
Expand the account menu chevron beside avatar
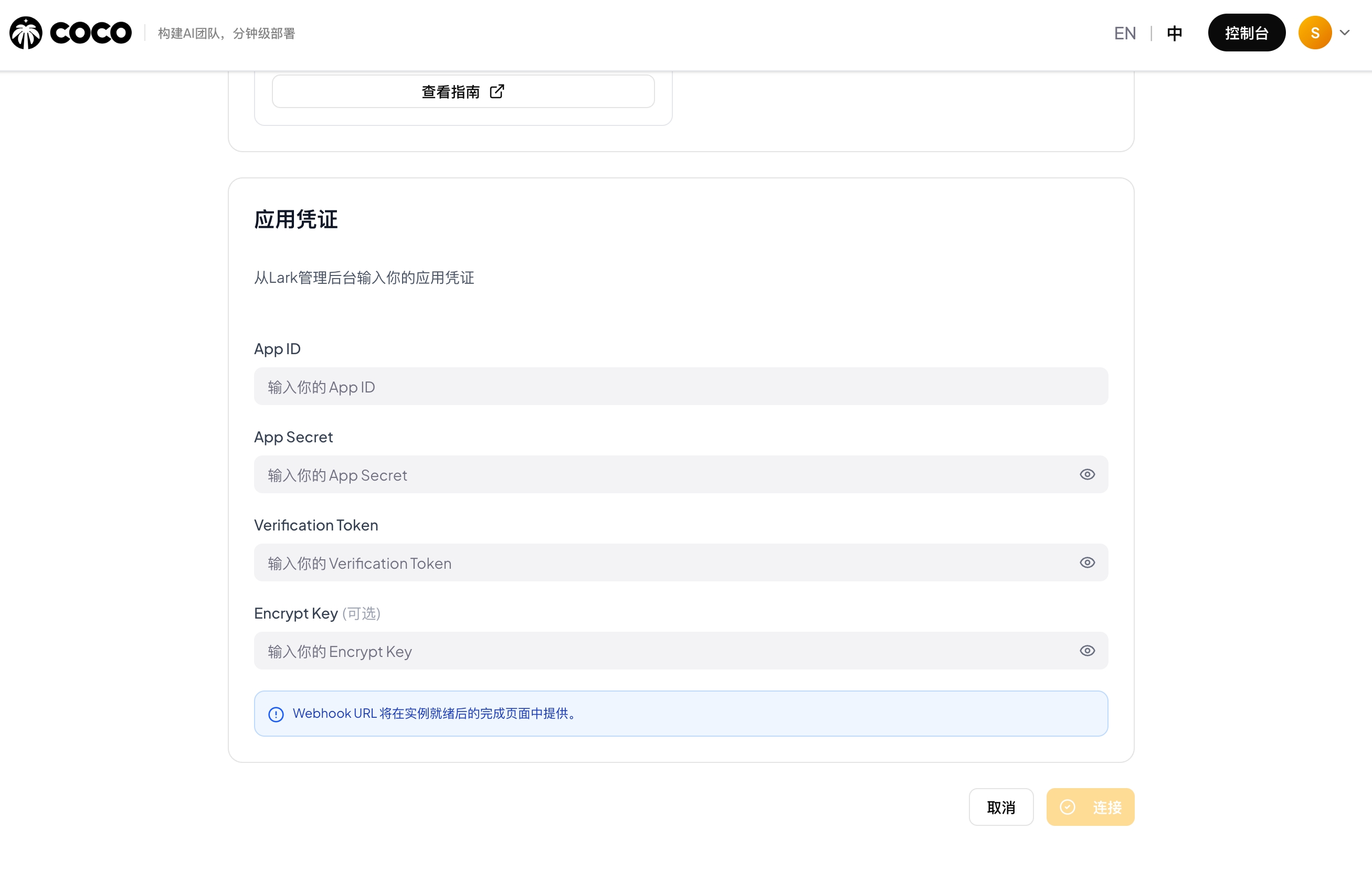pyautogui.click(x=1345, y=33)
